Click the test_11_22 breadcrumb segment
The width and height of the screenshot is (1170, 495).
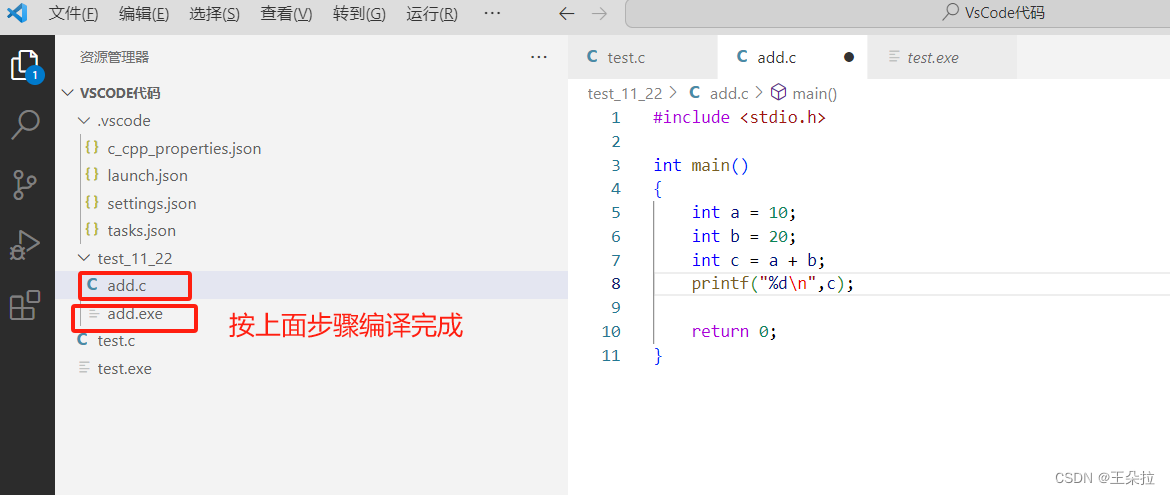625,93
